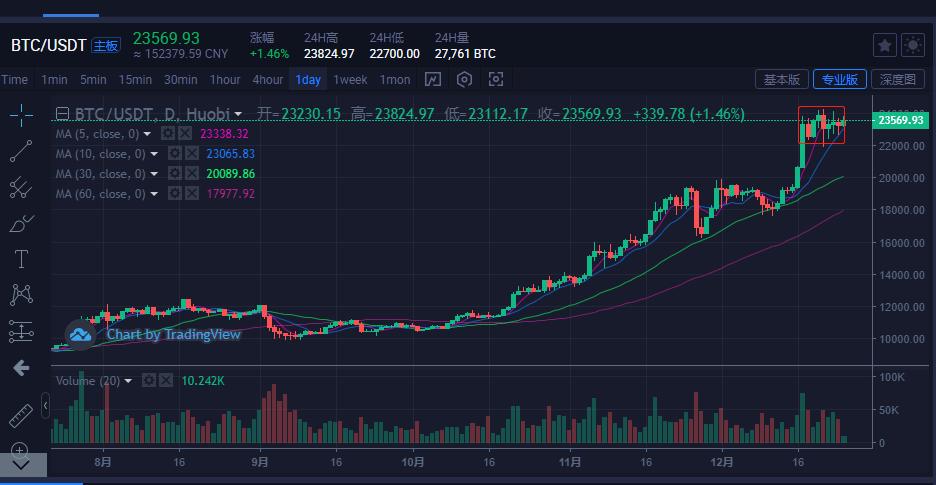Open chart settings hexagon icon
This screenshot has width=936, height=485.
tap(464, 79)
